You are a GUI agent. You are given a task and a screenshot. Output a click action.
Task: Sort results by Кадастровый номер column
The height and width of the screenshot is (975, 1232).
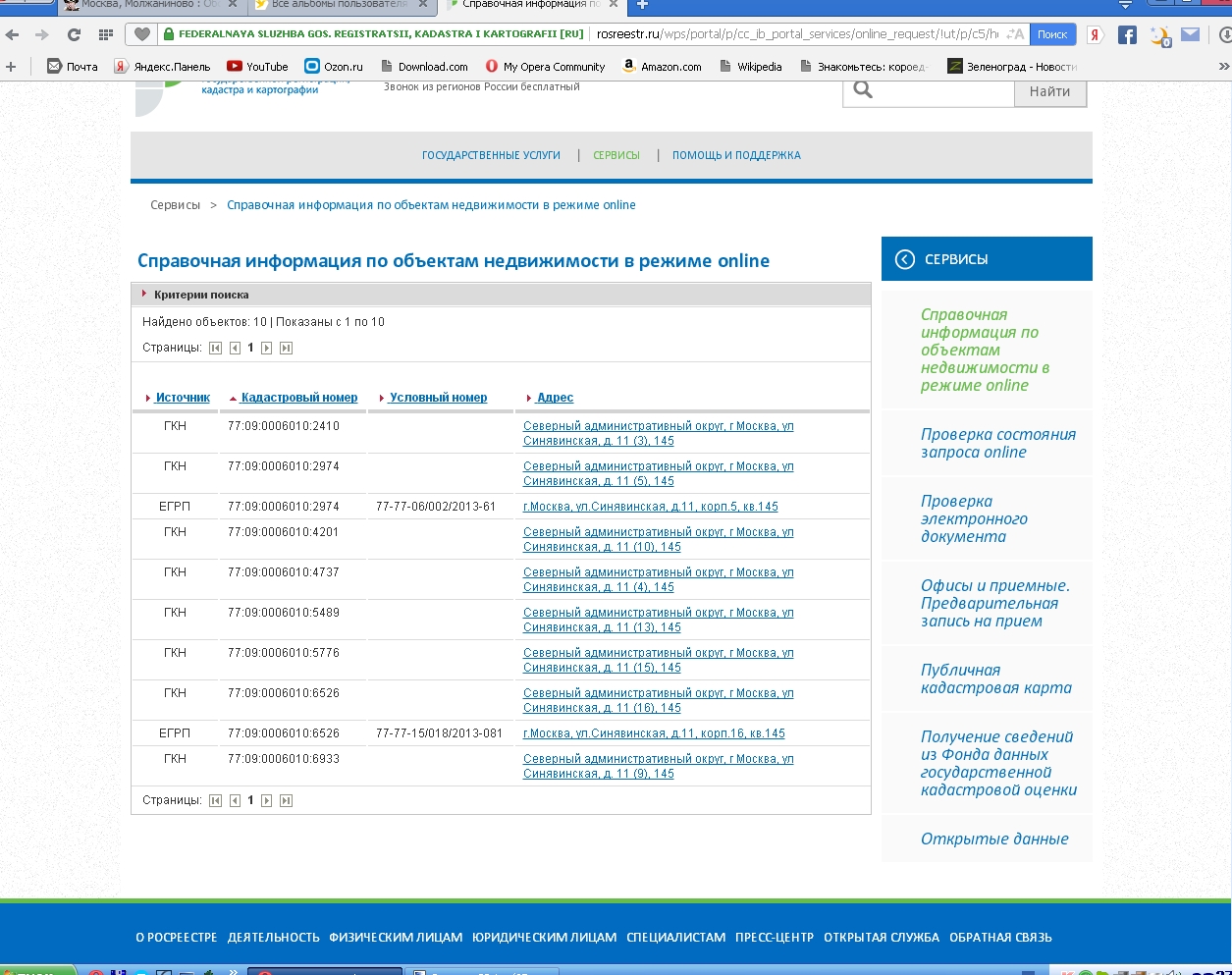click(298, 398)
